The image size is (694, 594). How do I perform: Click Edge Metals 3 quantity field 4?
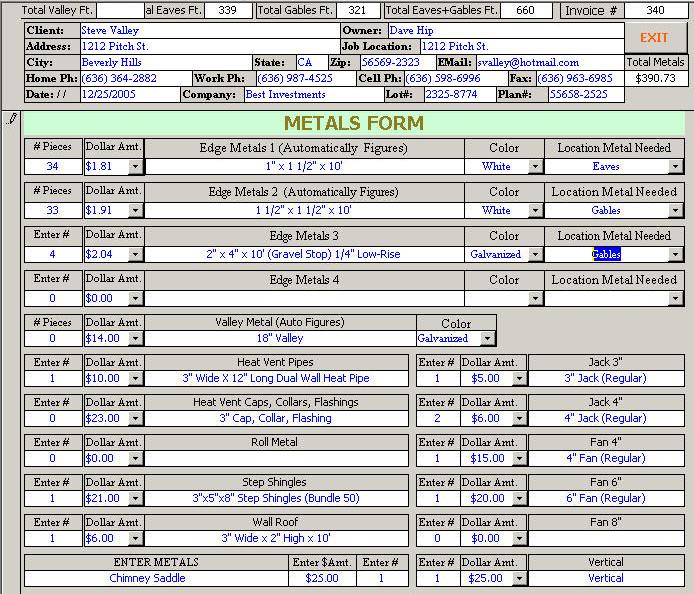point(53,254)
